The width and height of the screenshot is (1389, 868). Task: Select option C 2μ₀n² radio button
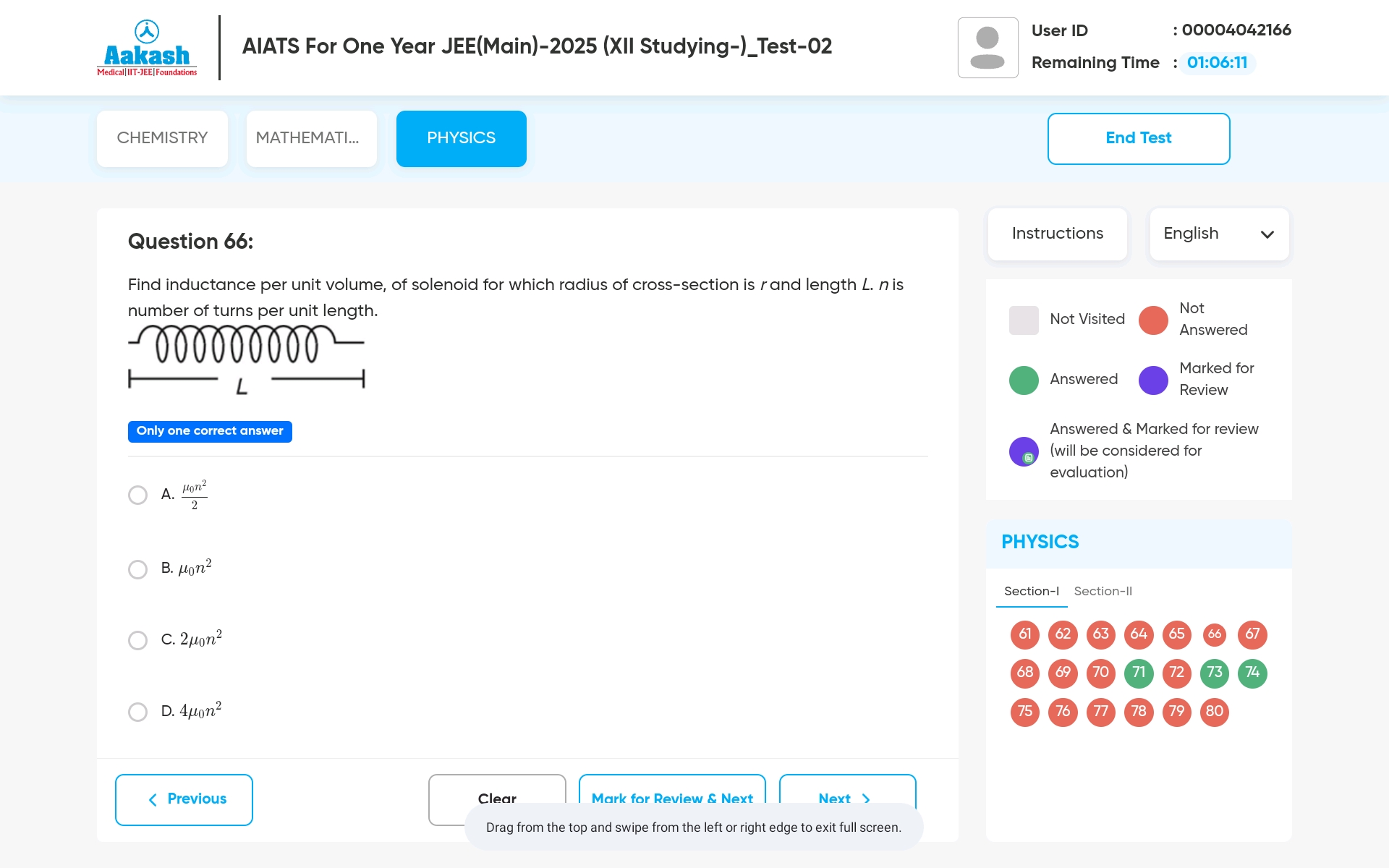(x=137, y=640)
